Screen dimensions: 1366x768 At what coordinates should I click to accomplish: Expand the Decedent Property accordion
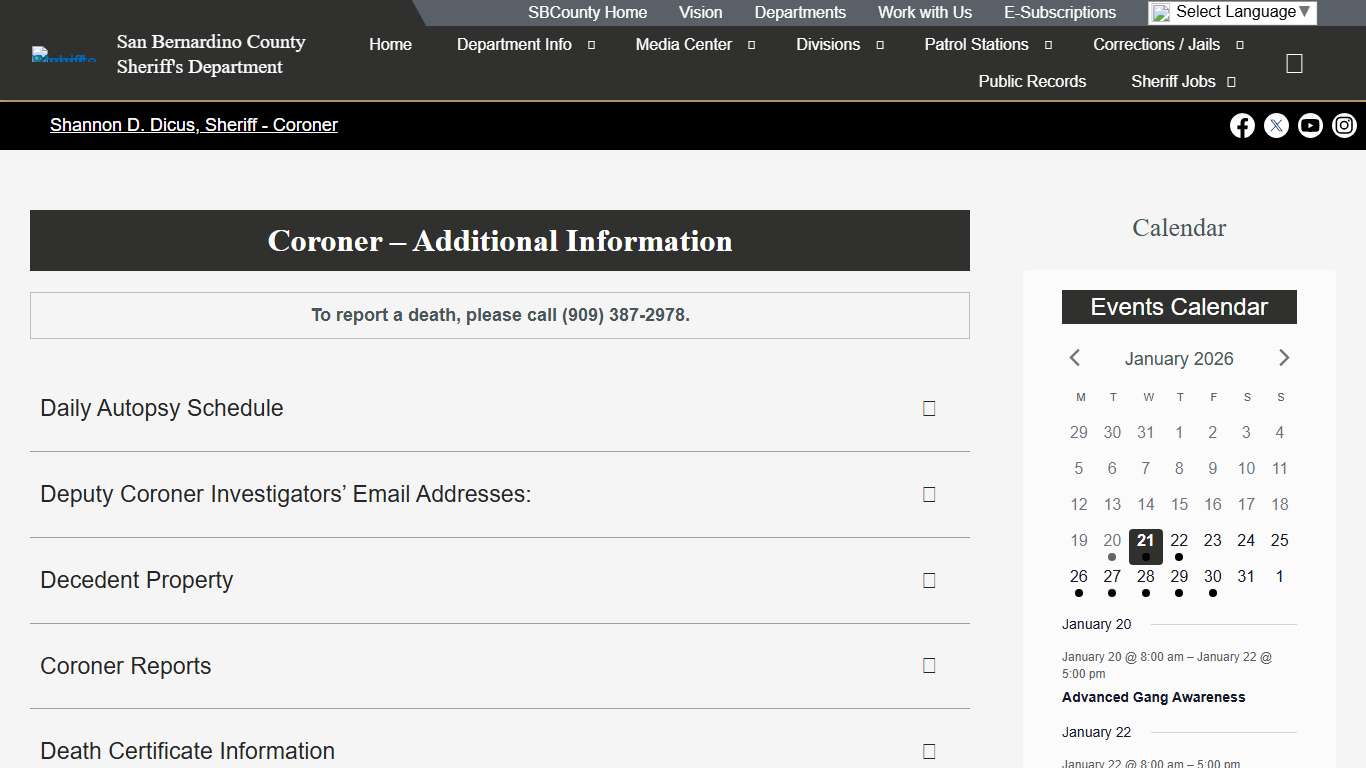pos(499,580)
